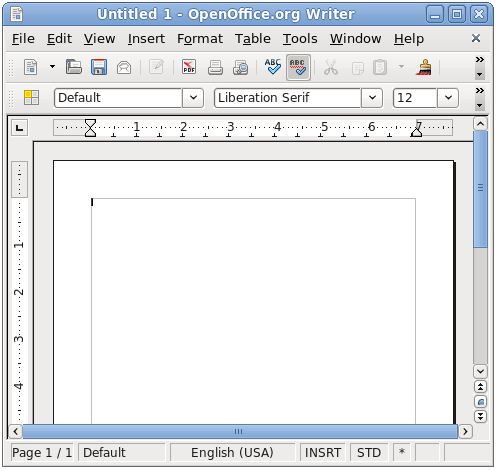Open the Insert menu
The image size is (496, 471).
[146, 39]
